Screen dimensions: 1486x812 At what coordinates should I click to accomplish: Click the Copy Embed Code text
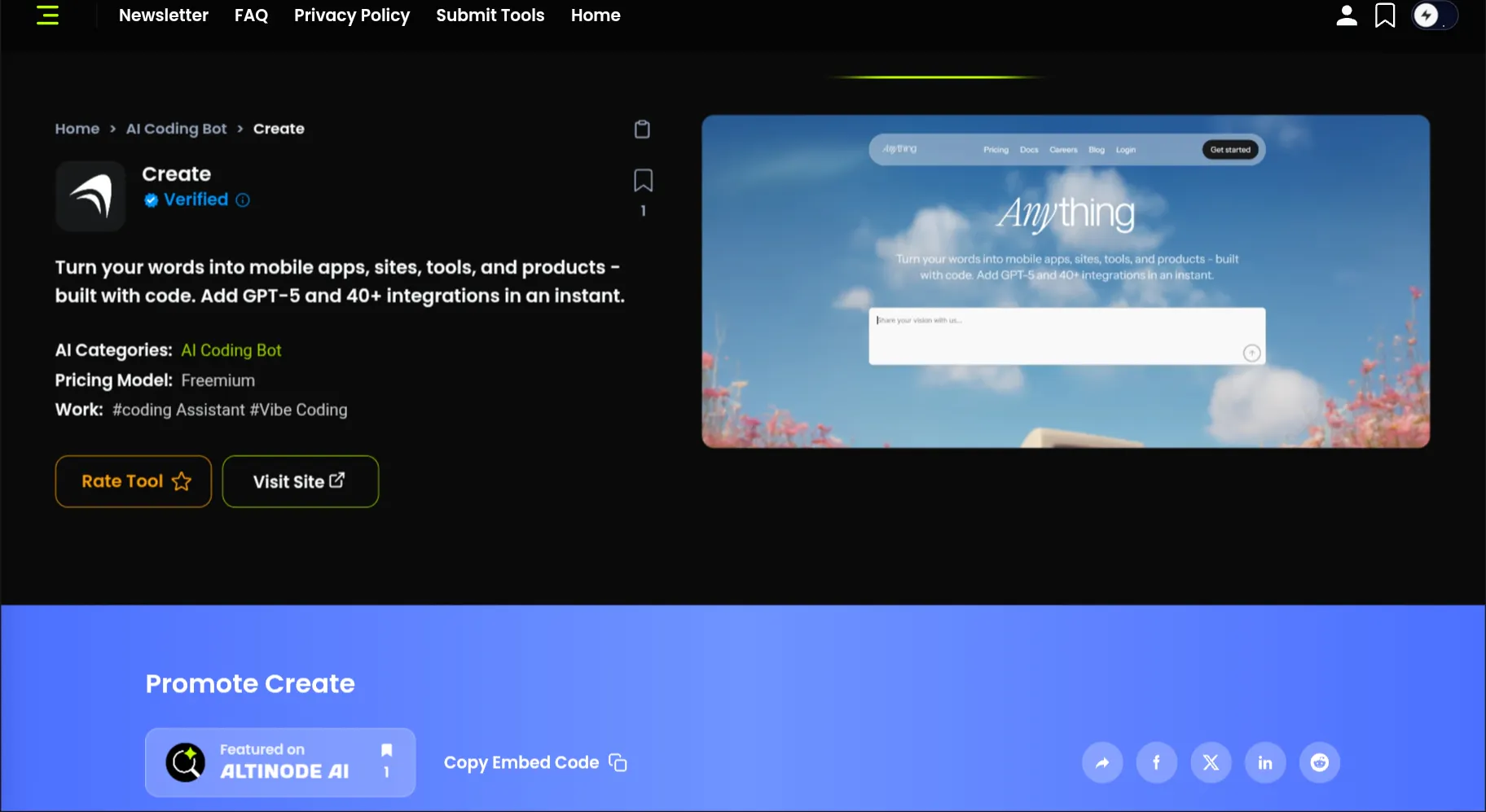(x=521, y=763)
